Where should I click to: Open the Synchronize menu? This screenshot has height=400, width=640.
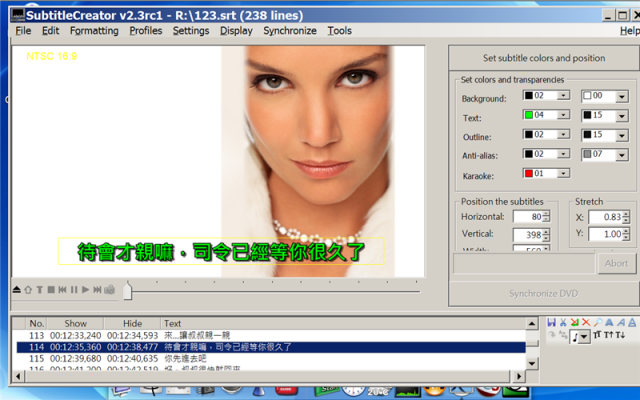coord(290,31)
